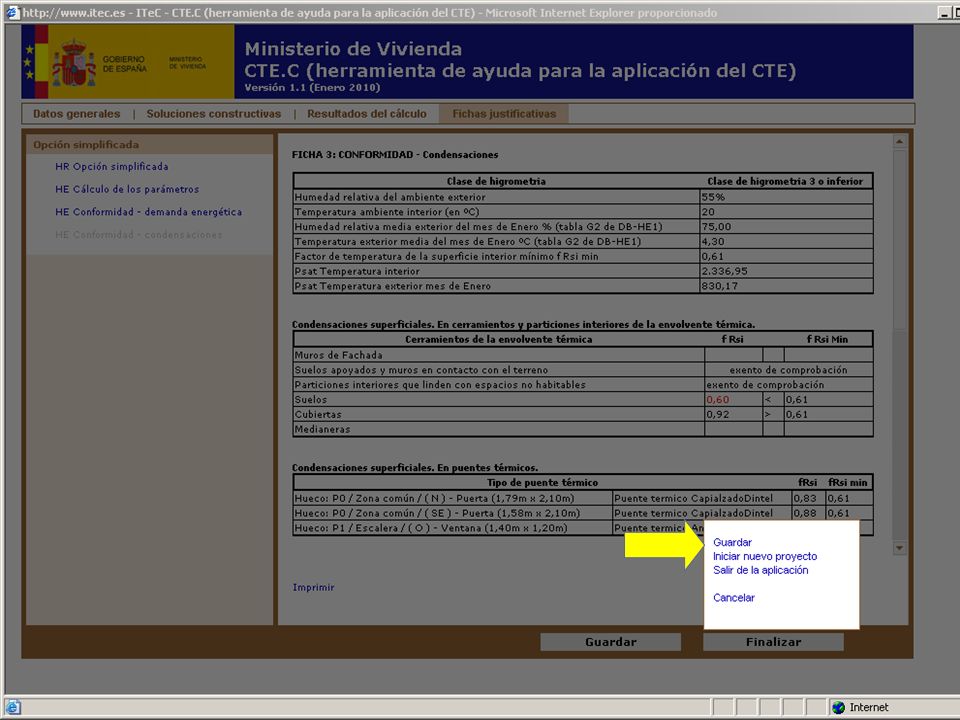Select the Fichas justificativas tab
Screen dimensions: 960x720
[x=504, y=114]
